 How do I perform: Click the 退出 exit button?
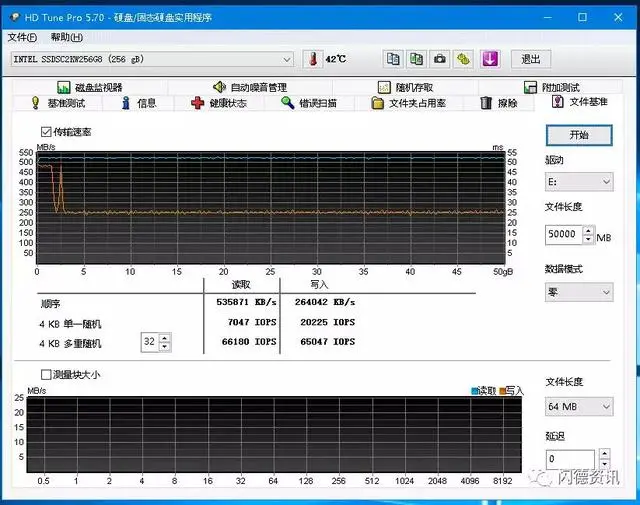point(530,60)
